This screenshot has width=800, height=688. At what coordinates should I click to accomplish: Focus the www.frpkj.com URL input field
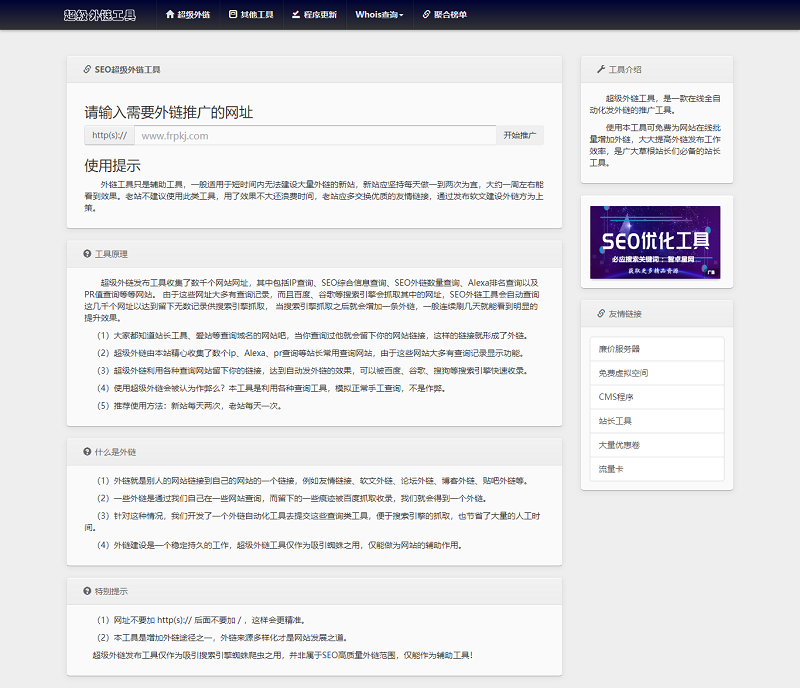[x=315, y=135]
